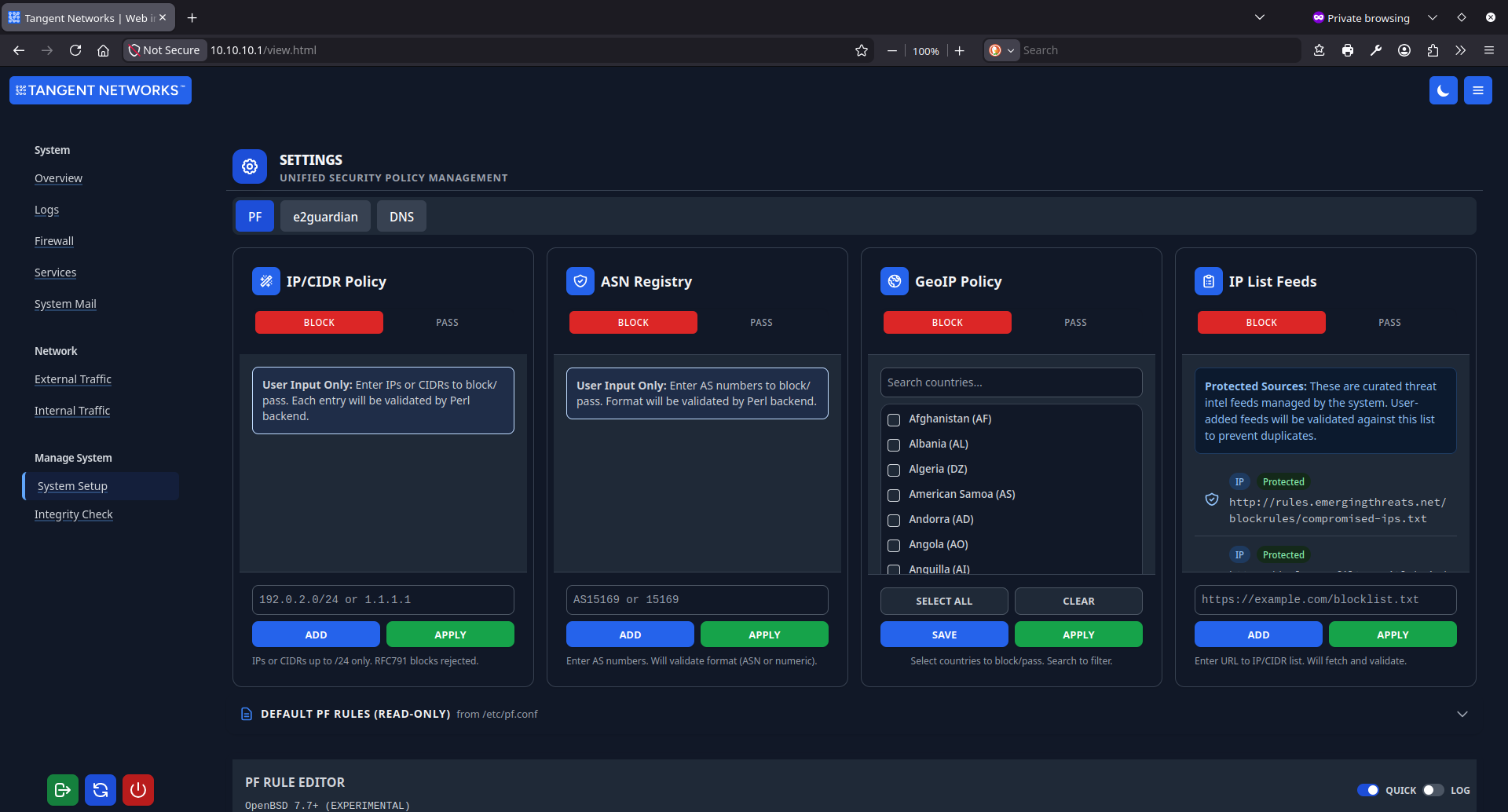Open the Private browsing options chevron
Screen dimensions: 1508x812
click(x=1432, y=16)
